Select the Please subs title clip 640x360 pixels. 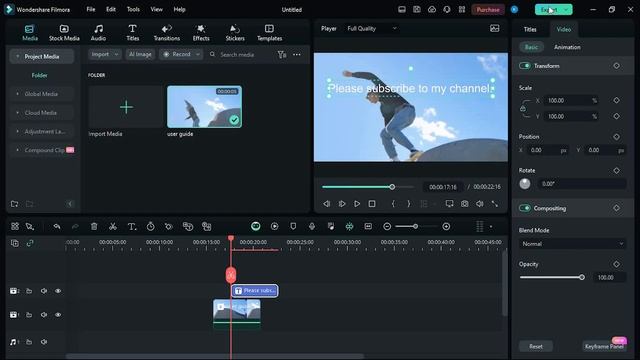[x=255, y=291]
